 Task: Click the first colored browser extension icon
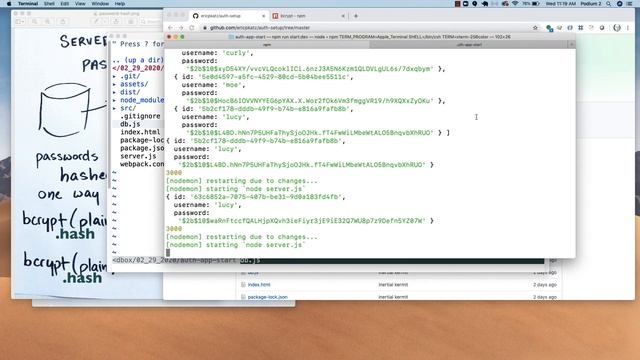click(x=549, y=28)
